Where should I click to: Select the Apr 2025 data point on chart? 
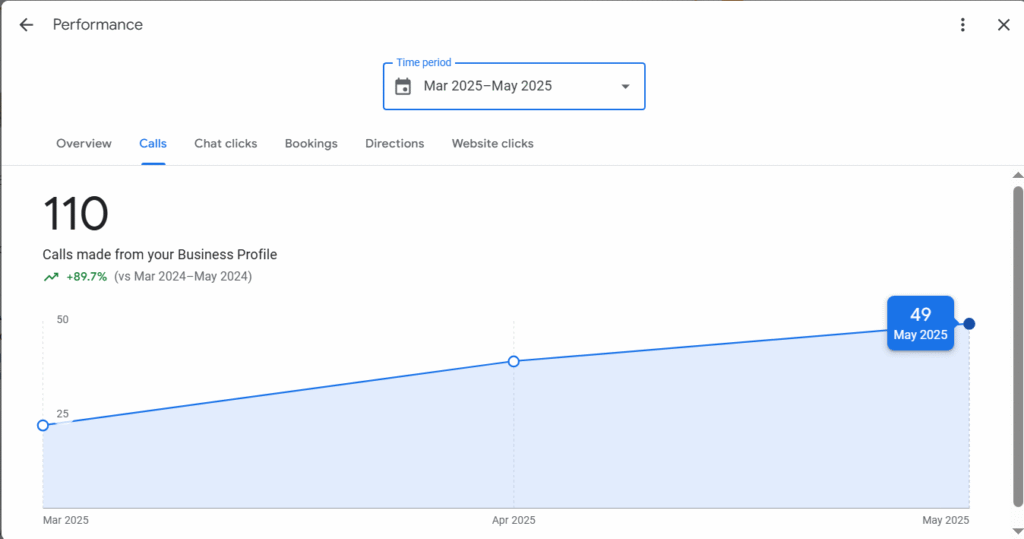(x=514, y=361)
